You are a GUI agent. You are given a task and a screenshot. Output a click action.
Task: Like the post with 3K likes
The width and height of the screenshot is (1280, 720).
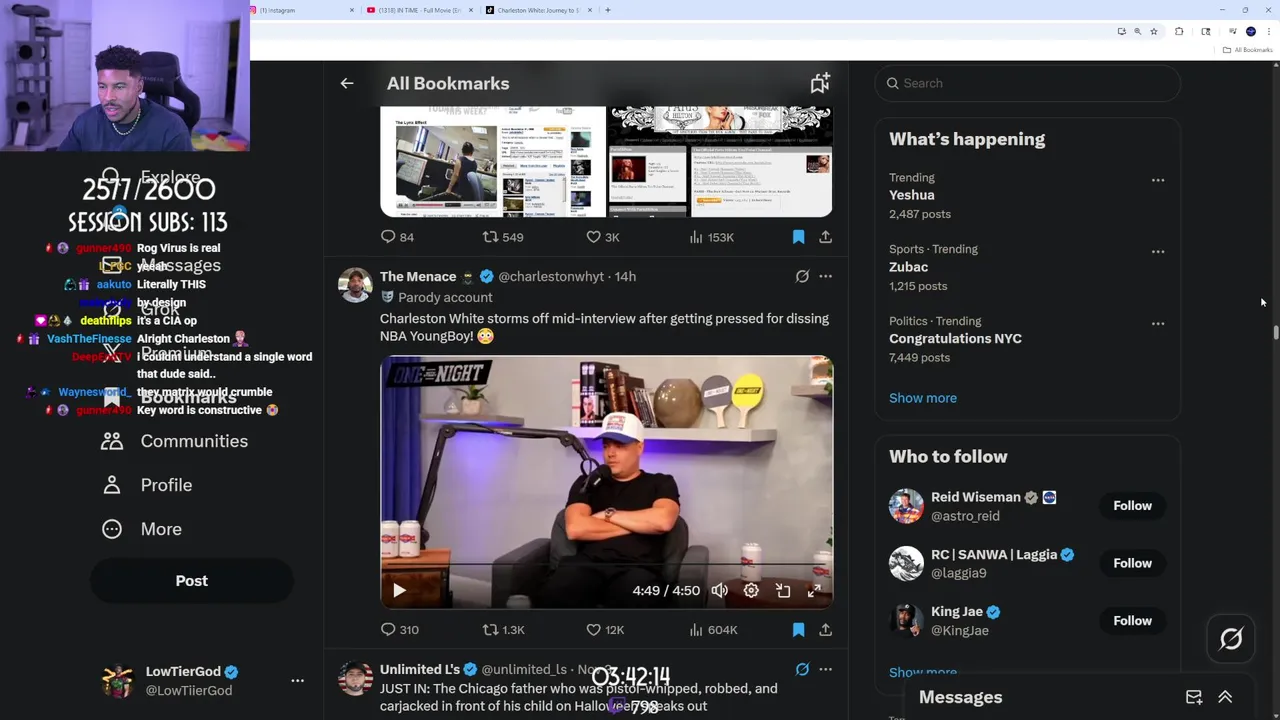603,237
